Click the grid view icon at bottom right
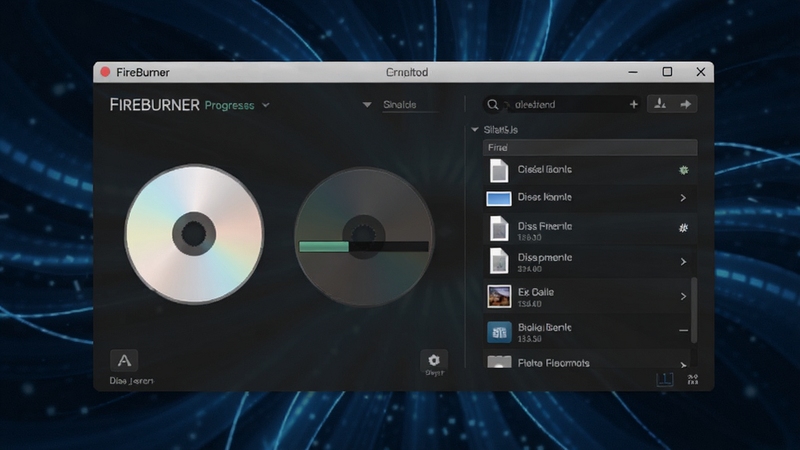This screenshot has height=450, width=800. click(692, 379)
